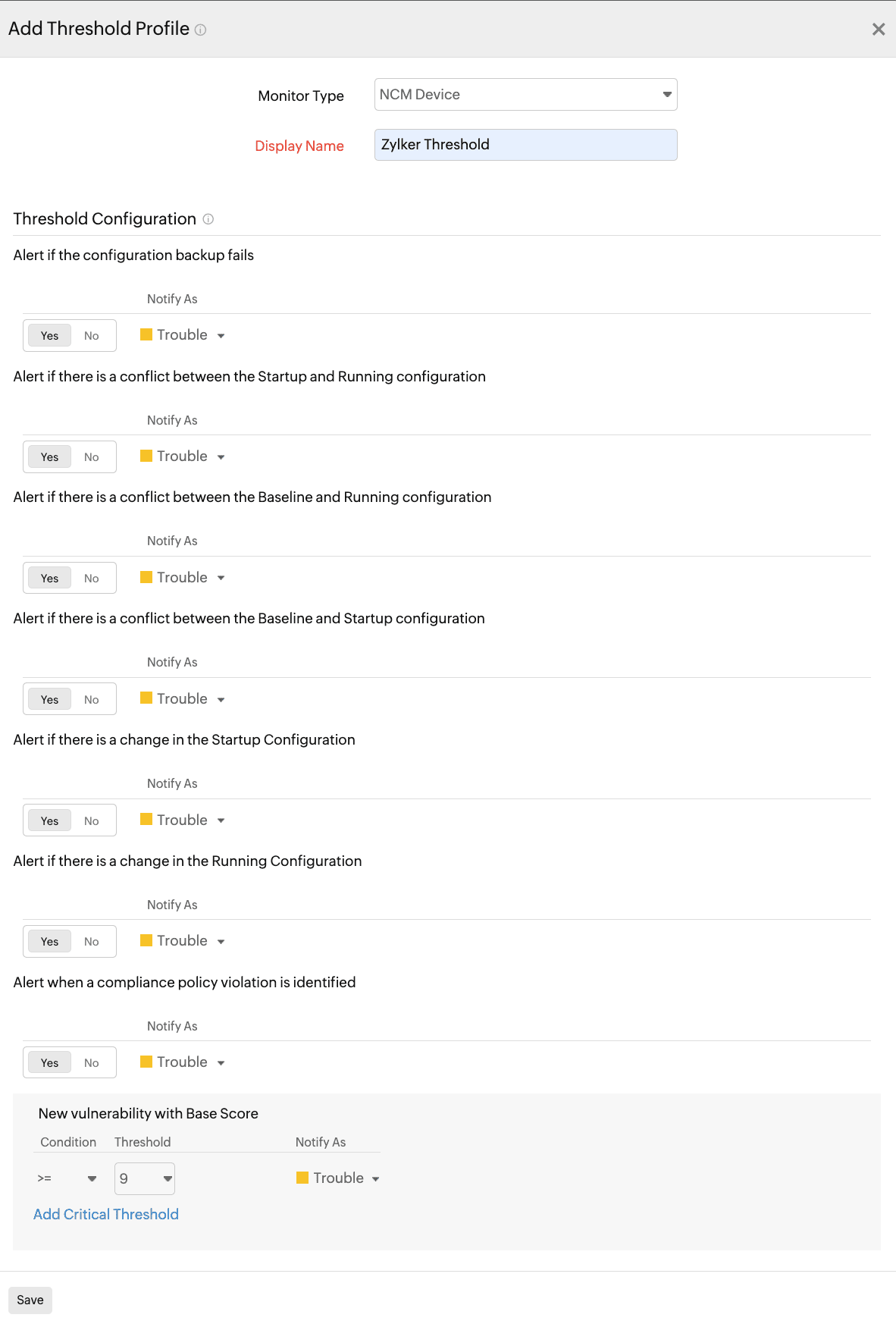
Task: Click the info icon beside Add Threshold Profile
Action: coord(200,30)
